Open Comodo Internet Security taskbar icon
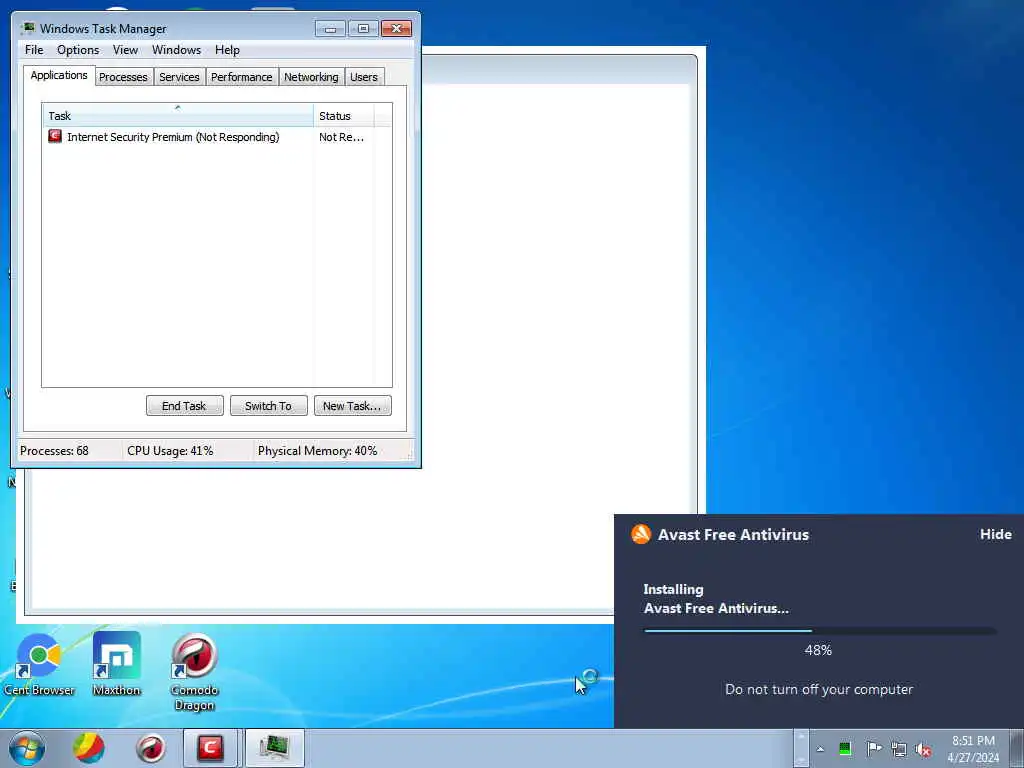The height and width of the screenshot is (768, 1024). [210, 748]
